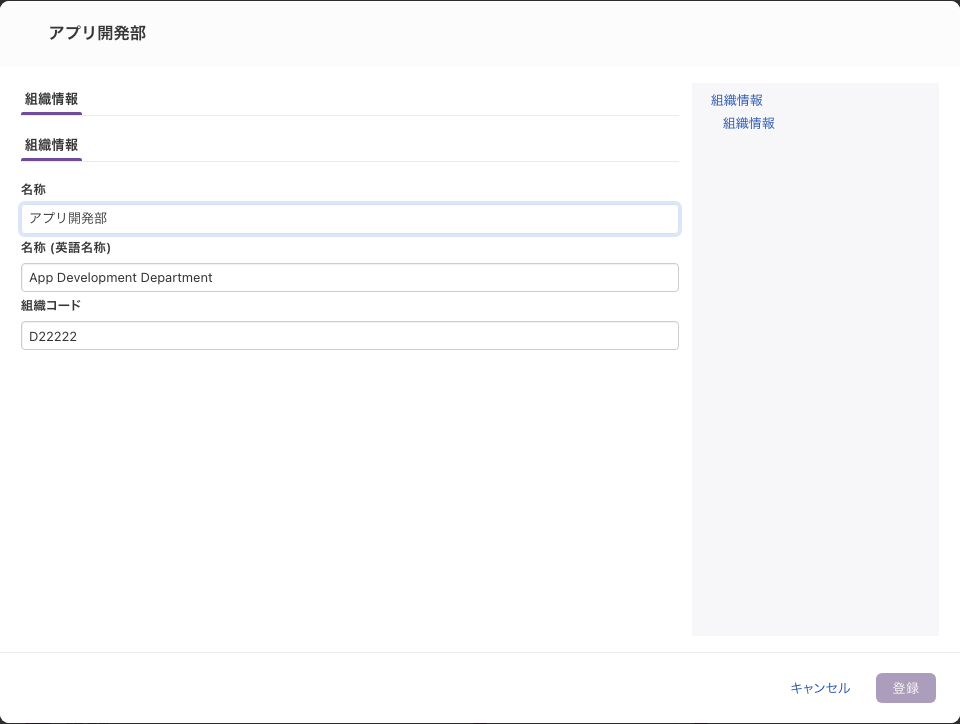Select the second-level 組織情報 sub-tab
The height and width of the screenshot is (724, 960).
point(51,145)
